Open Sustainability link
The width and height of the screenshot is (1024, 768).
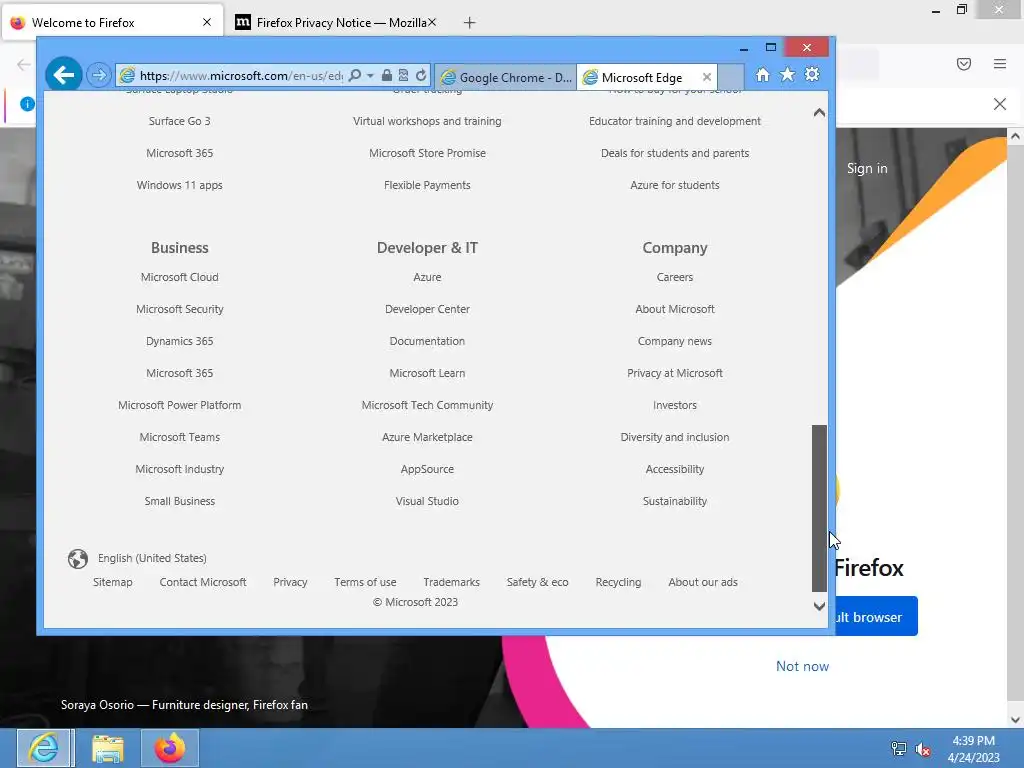coord(675,501)
